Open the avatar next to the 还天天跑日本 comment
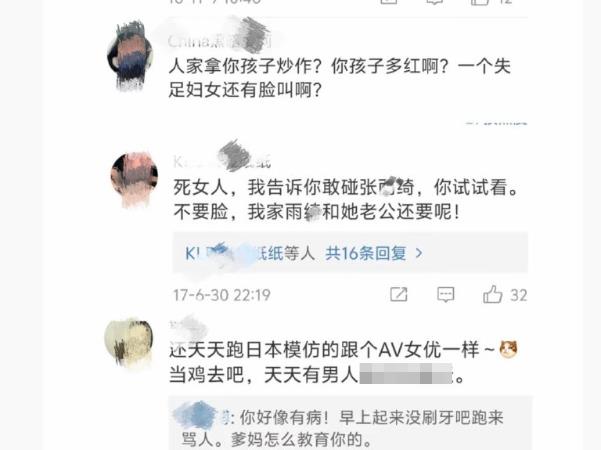The height and width of the screenshot is (450, 601). (129, 341)
